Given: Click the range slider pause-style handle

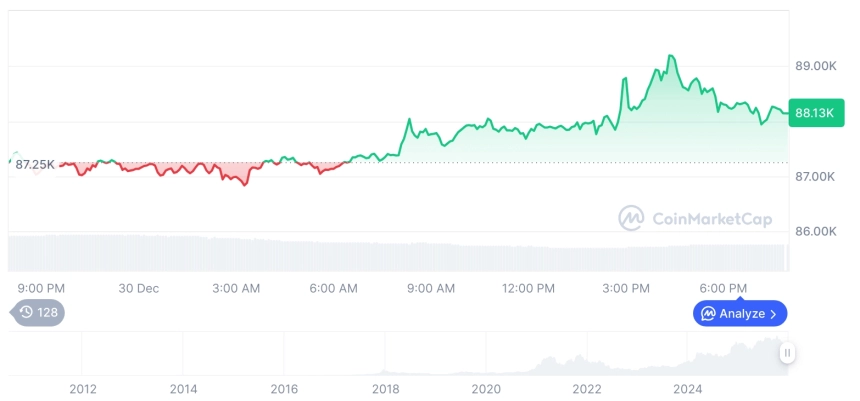Looking at the screenshot, I should pyautogui.click(x=788, y=353).
